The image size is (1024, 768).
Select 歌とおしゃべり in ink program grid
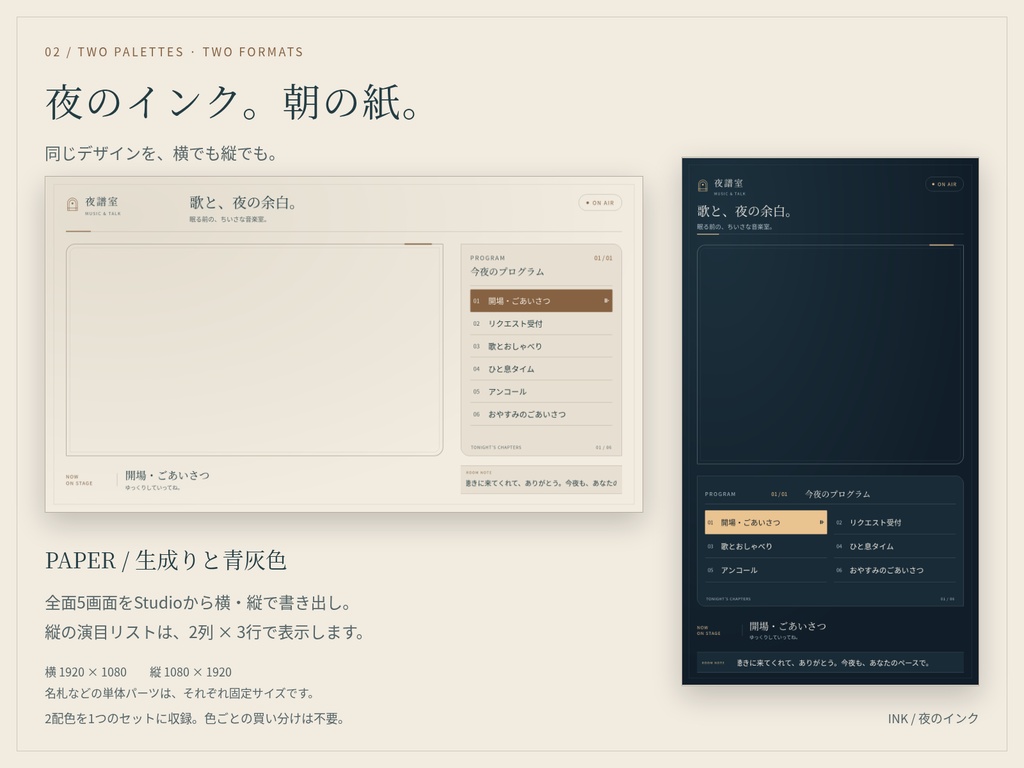point(765,547)
